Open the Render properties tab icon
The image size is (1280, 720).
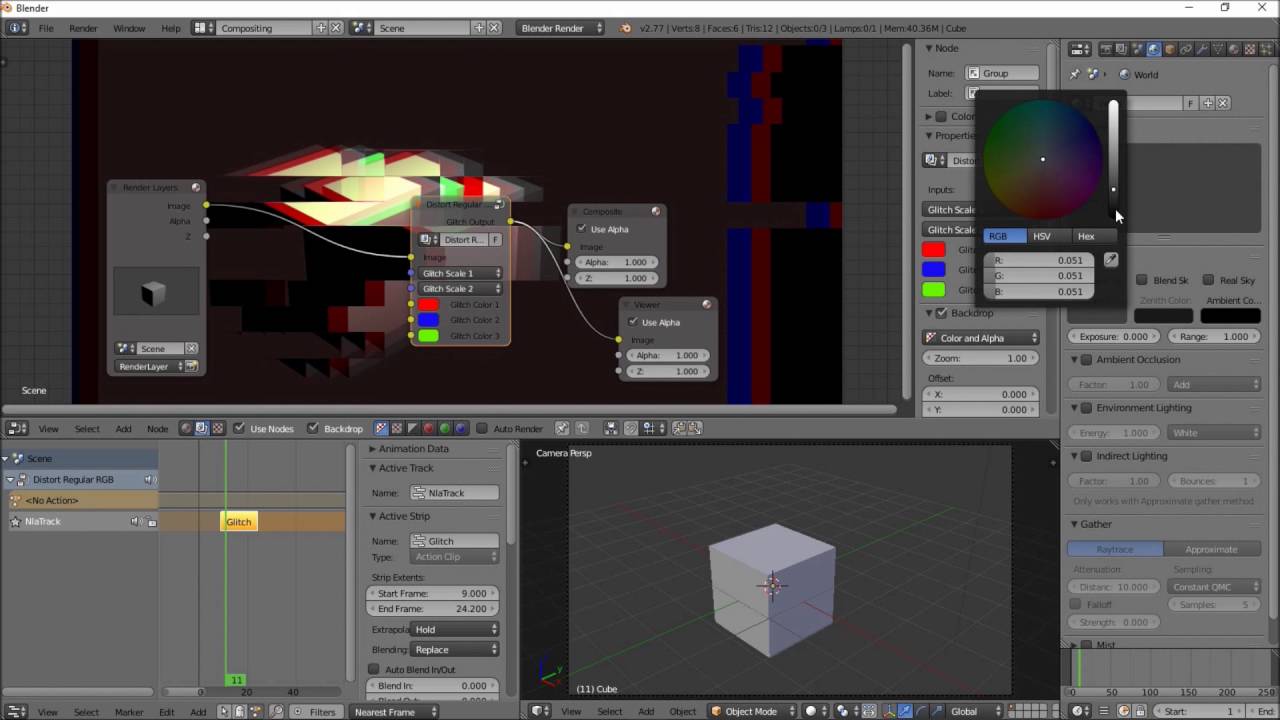coord(1106,49)
